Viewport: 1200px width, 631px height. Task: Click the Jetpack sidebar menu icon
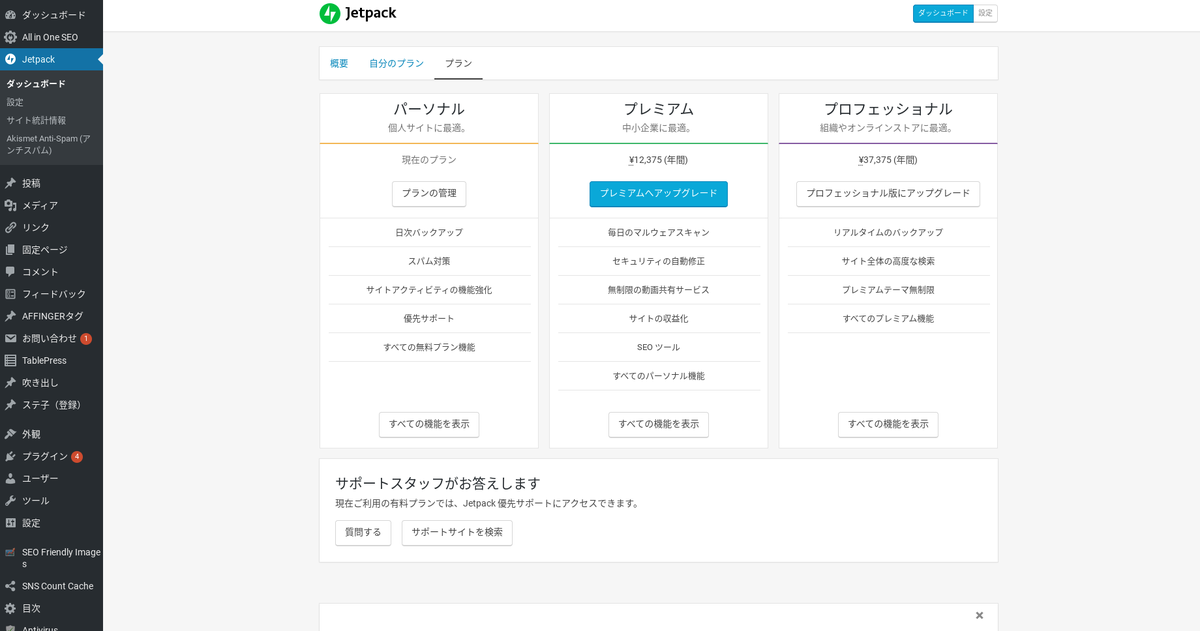(11, 59)
